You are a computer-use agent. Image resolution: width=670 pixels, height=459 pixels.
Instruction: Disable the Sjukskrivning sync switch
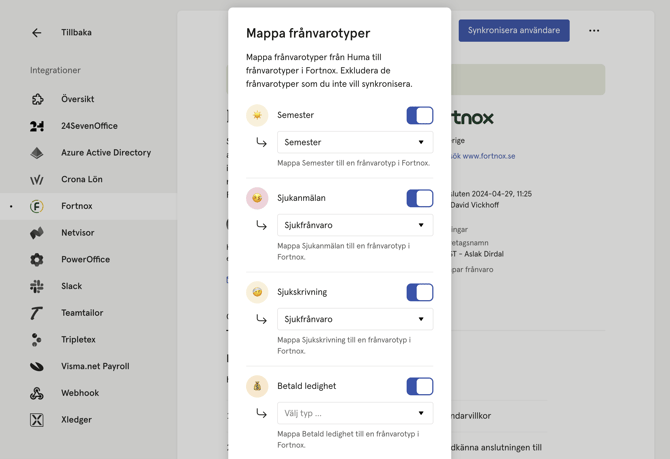pos(420,292)
